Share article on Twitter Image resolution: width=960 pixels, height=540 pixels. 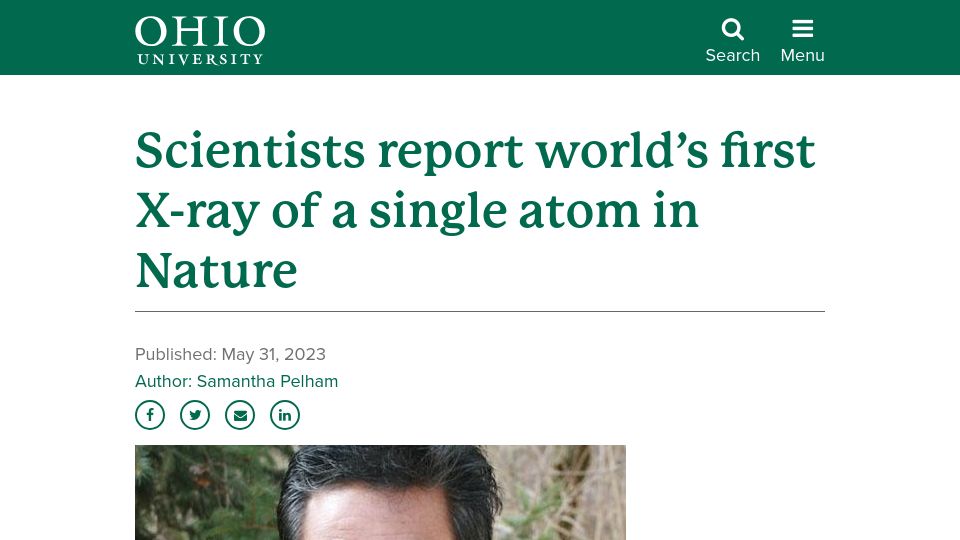(195, 415)
